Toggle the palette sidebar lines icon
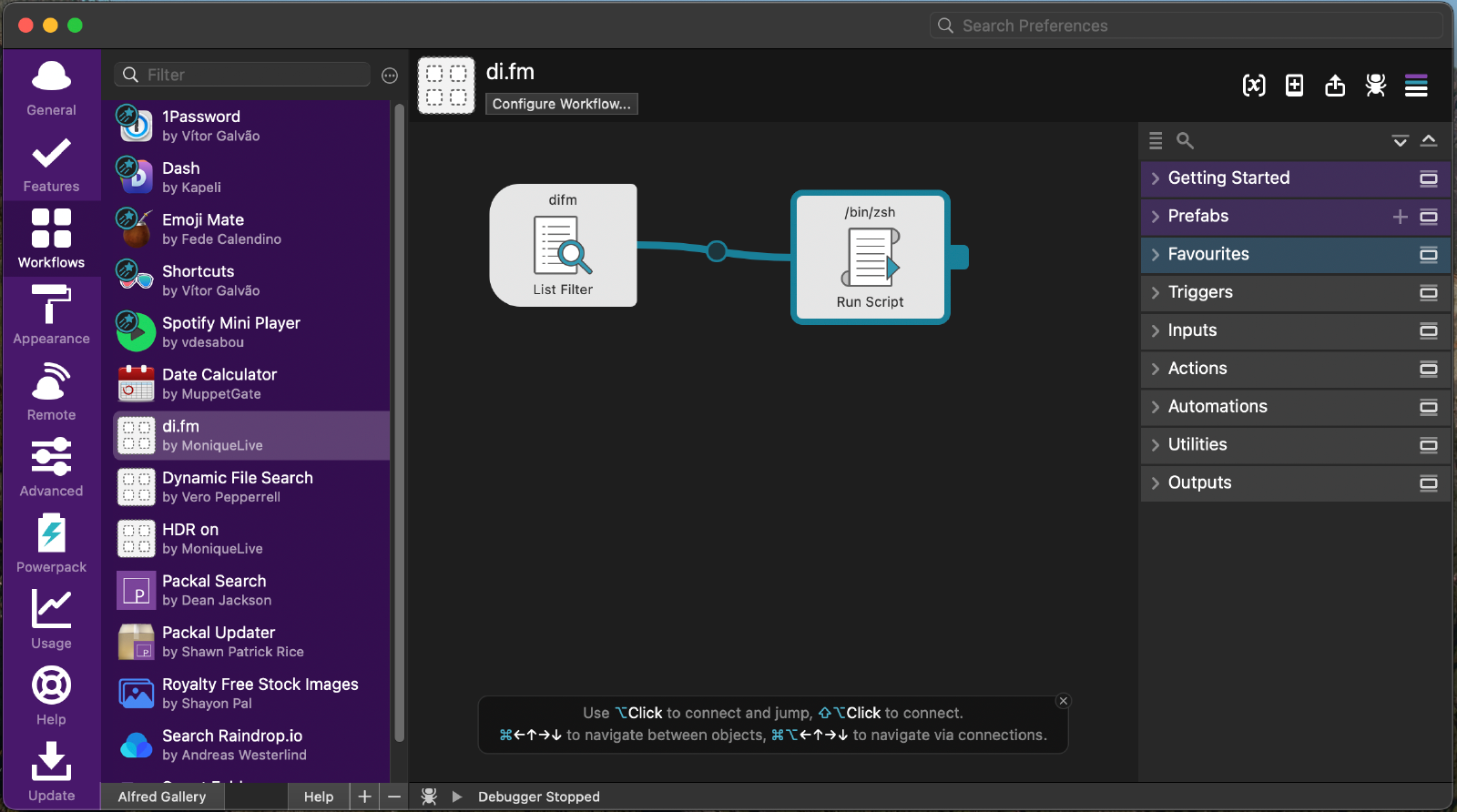 [1416, 86]
